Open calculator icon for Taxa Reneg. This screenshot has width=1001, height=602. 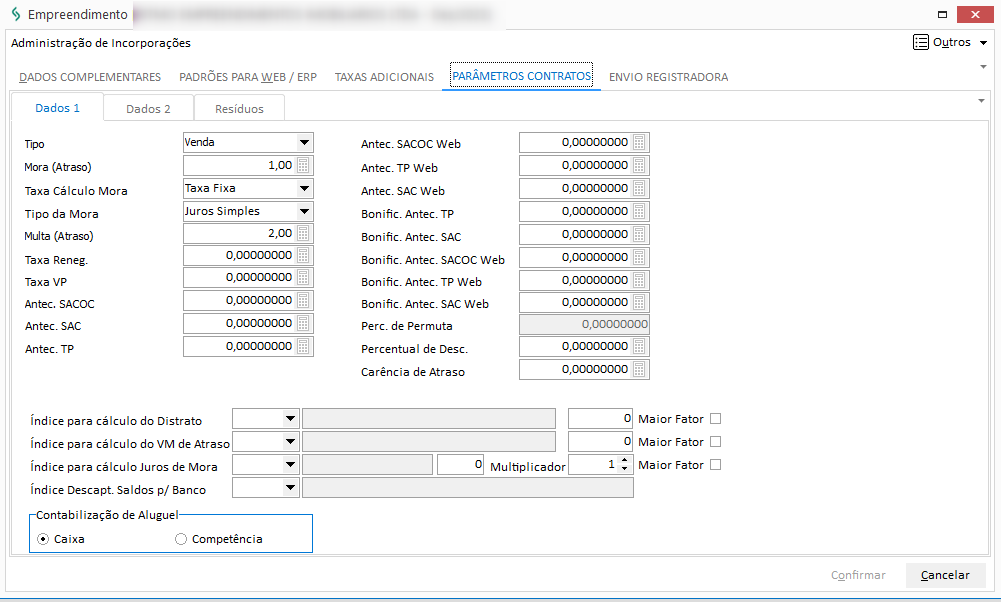304,256
